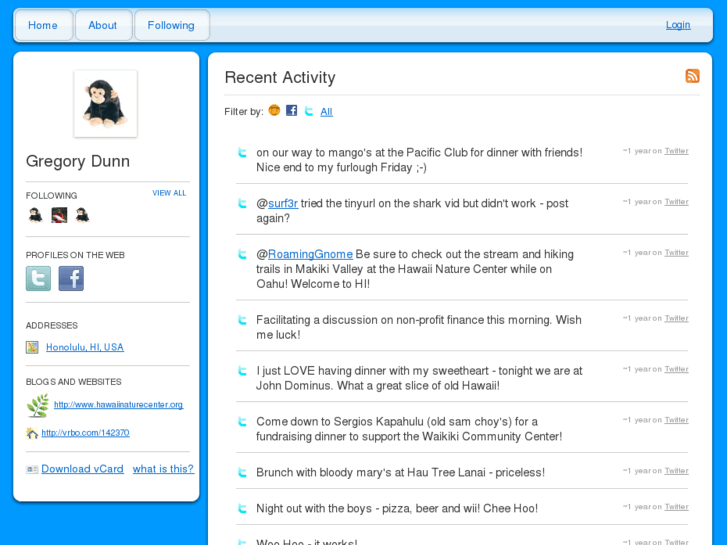Click Twitter icon beside mango's Pacific Club tweet
Viewport: 727px width, 545px height.
click(242, 153)
